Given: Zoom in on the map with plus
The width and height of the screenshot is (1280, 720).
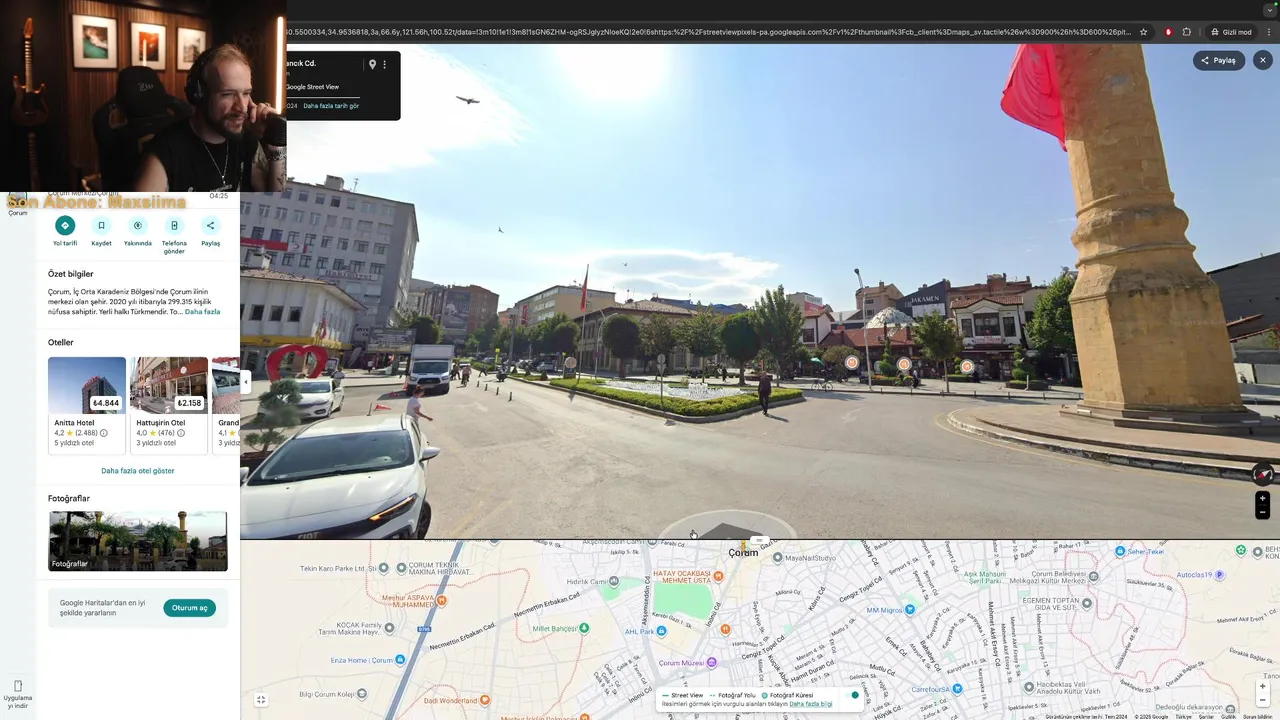Looking at the screenshot, I should pos(1263,687).
